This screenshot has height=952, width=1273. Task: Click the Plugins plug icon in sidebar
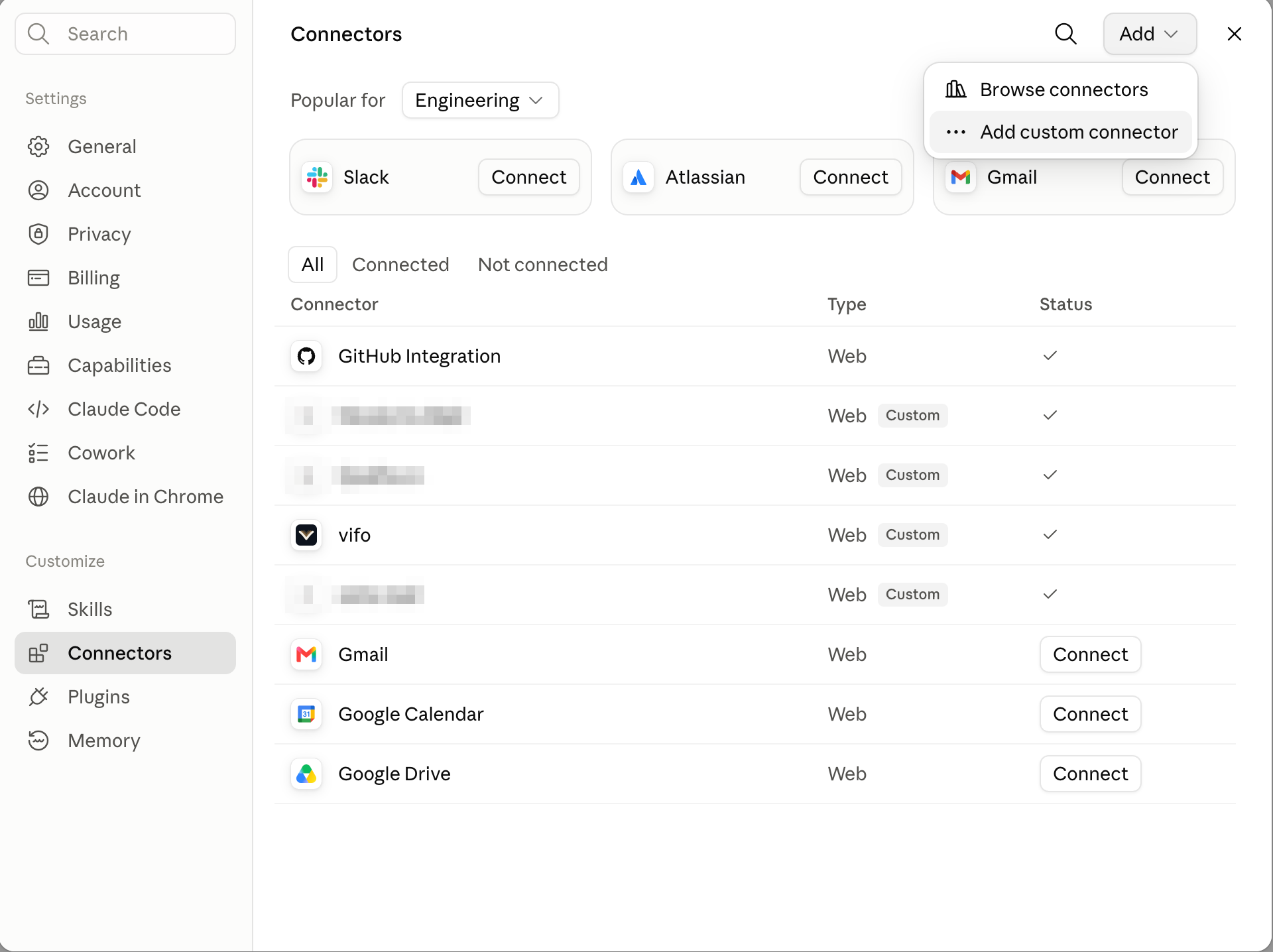pos(38,697)
